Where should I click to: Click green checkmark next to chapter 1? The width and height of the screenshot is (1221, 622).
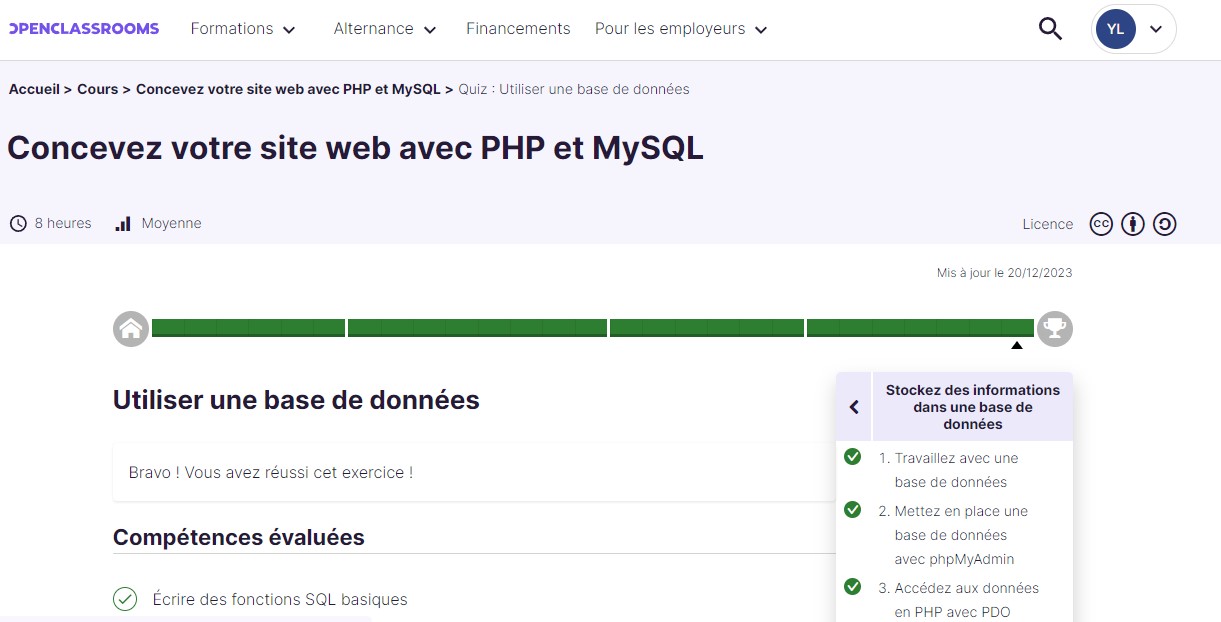(853, 457)
